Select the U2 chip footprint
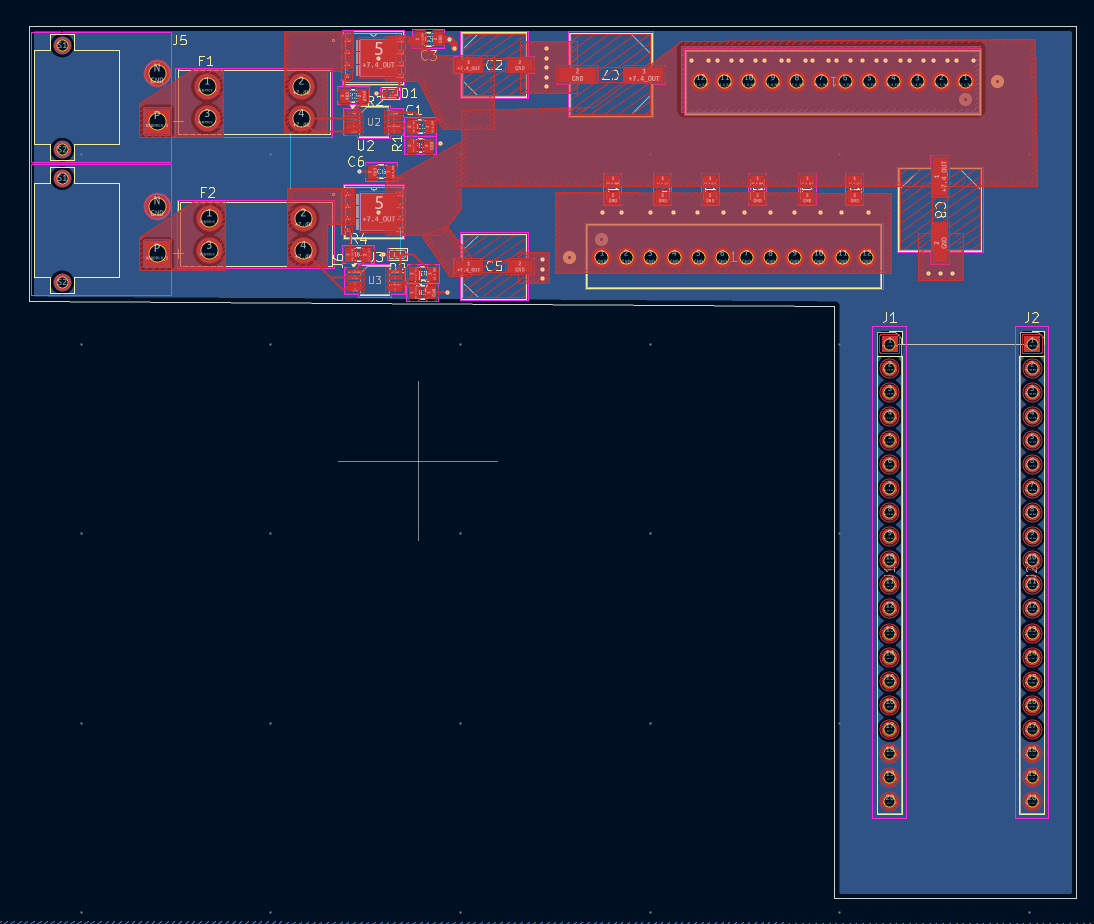The image size is (1094, 924). pos(374,122)
